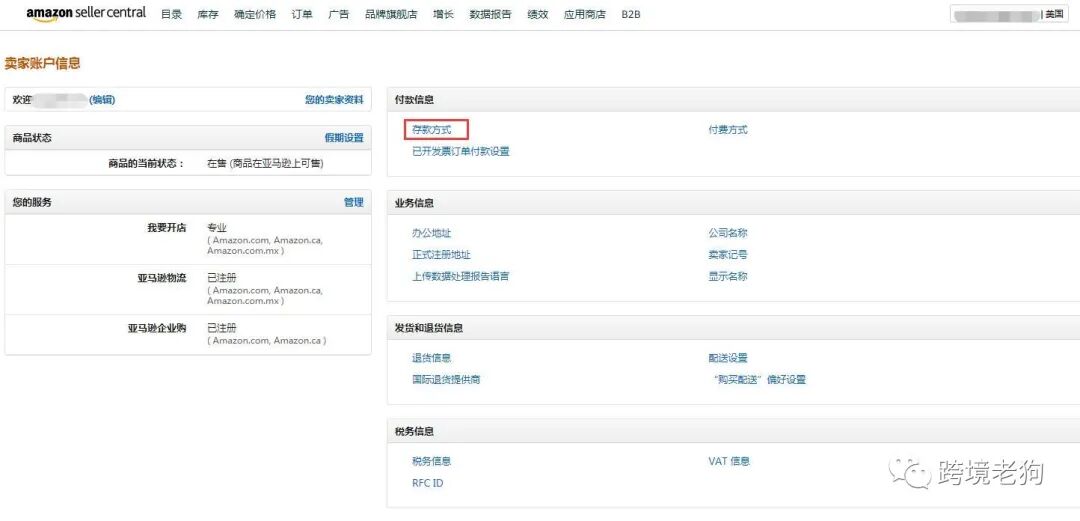Click the 卖家账户信息 page heading
This screenshot has height=521, width=1080.
[43, 63]
